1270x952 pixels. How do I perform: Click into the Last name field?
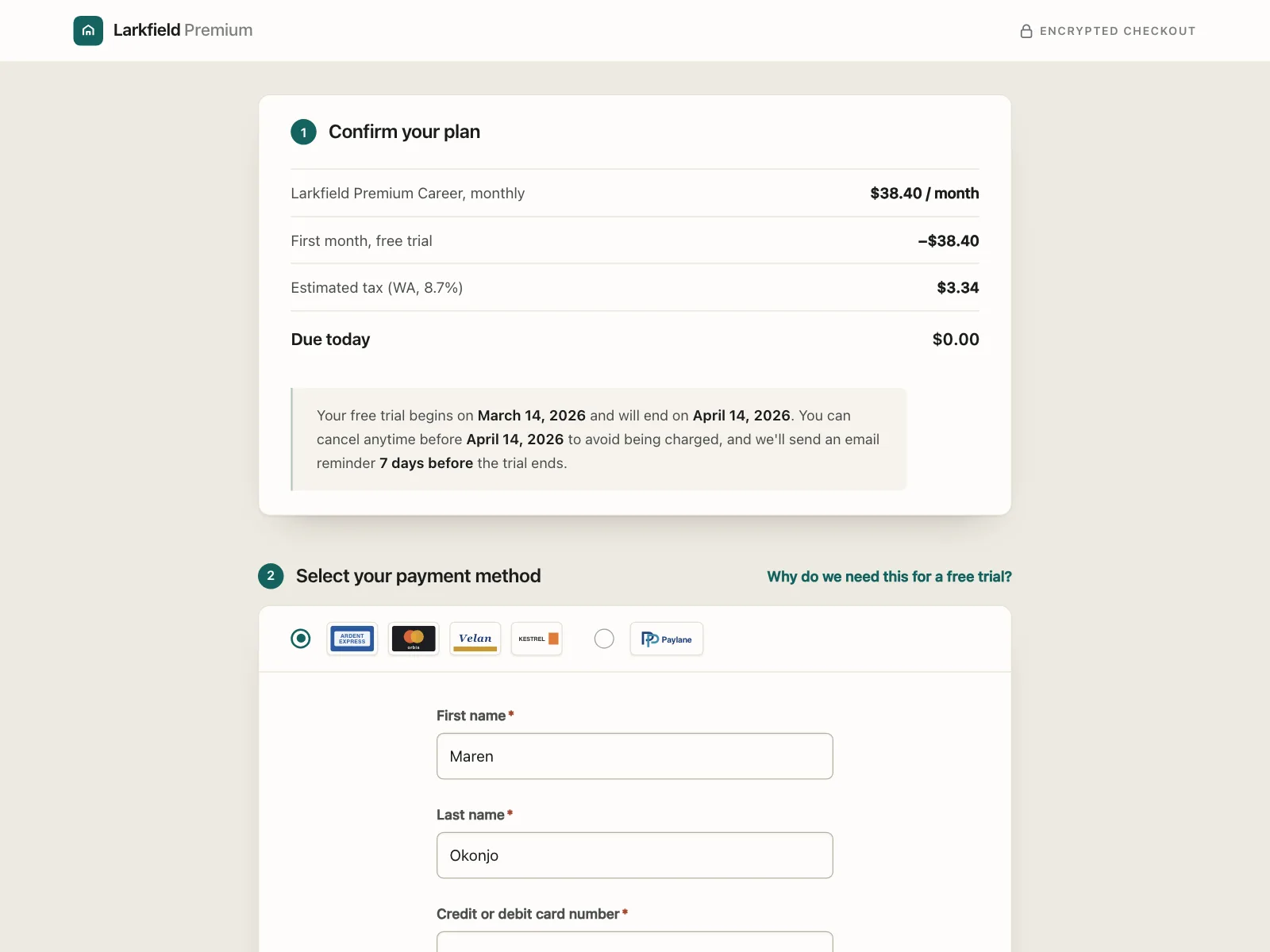coord(635,855)
